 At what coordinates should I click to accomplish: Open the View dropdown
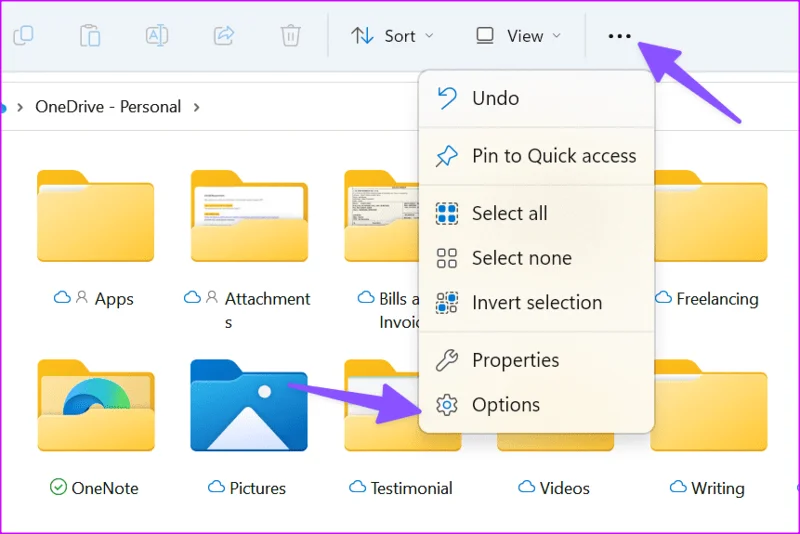[518, 36]
